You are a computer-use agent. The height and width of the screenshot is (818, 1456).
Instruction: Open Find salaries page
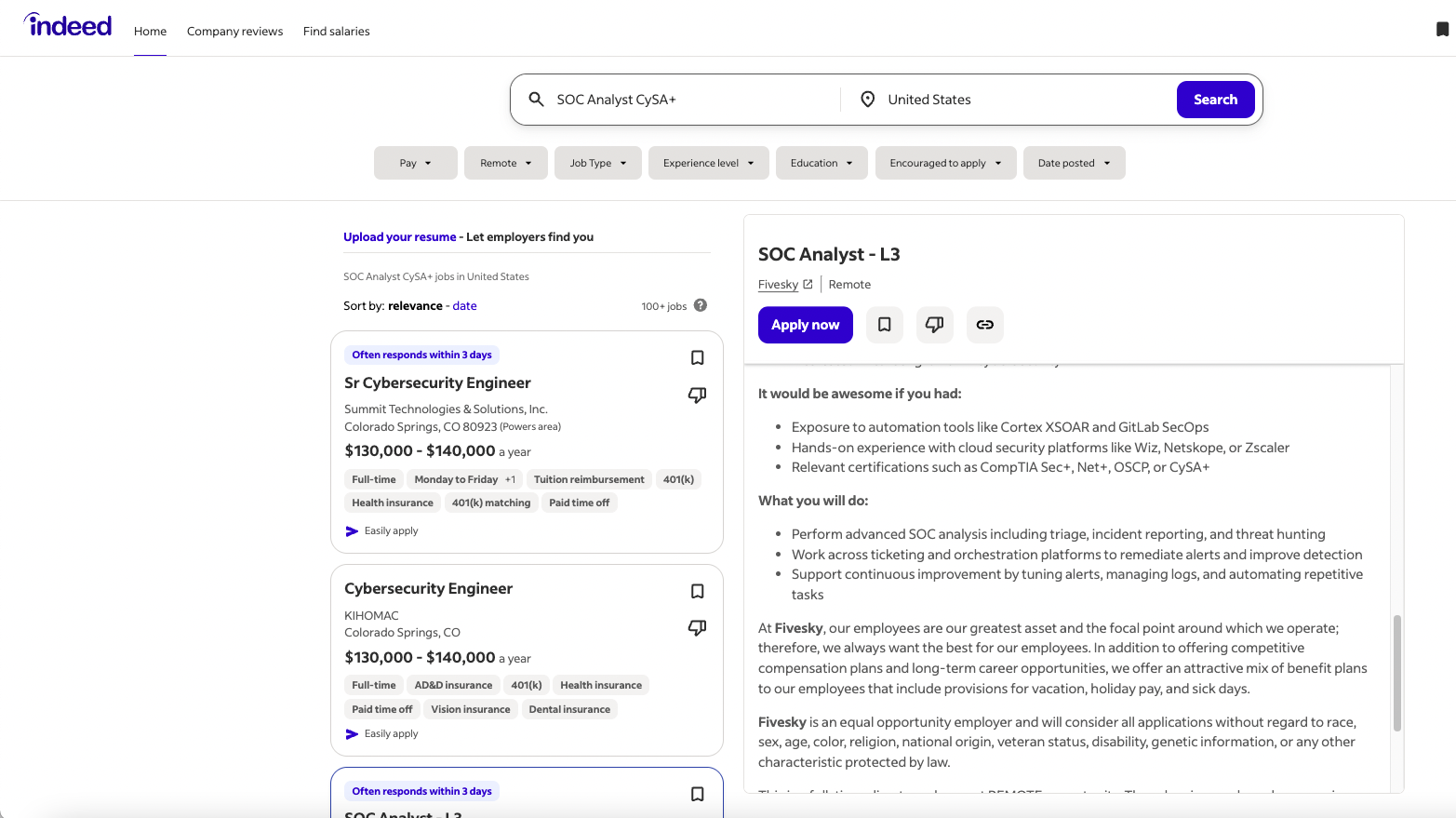[336, 32]
